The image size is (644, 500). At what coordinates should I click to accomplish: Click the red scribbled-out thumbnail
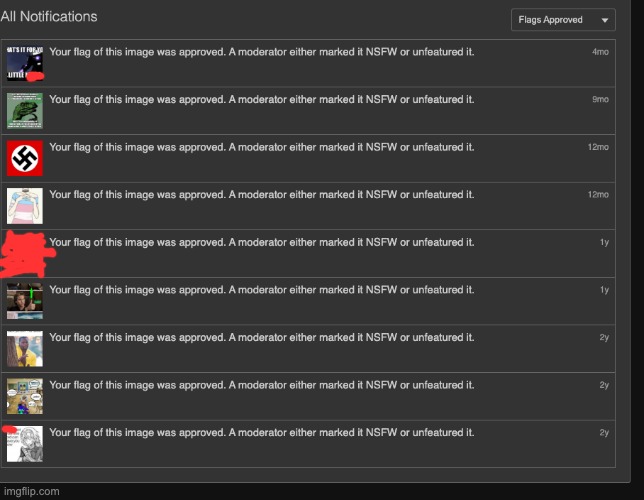[24, 252]
